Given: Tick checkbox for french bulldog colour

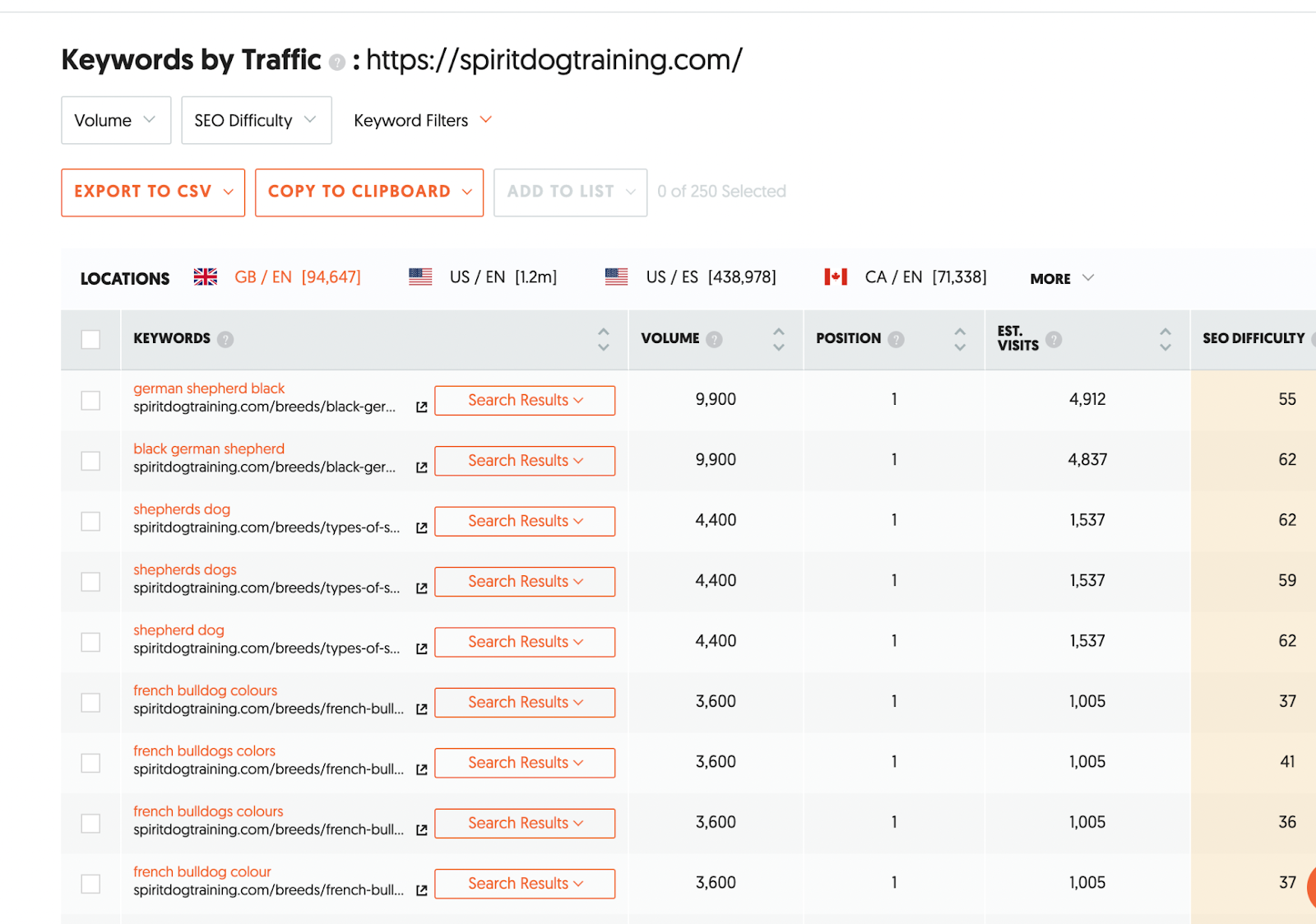Looking at the screenshot, I should pos(90,884).
